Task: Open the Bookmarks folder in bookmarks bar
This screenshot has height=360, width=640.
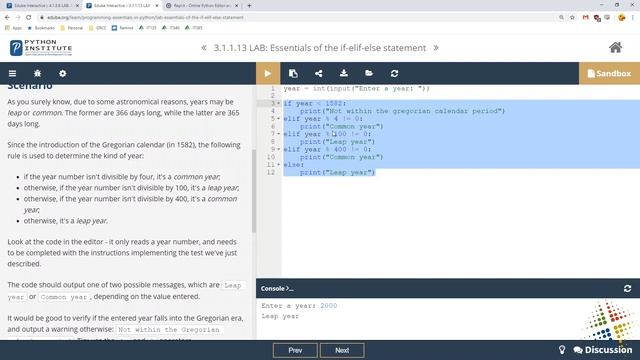Action: point(41,28)
